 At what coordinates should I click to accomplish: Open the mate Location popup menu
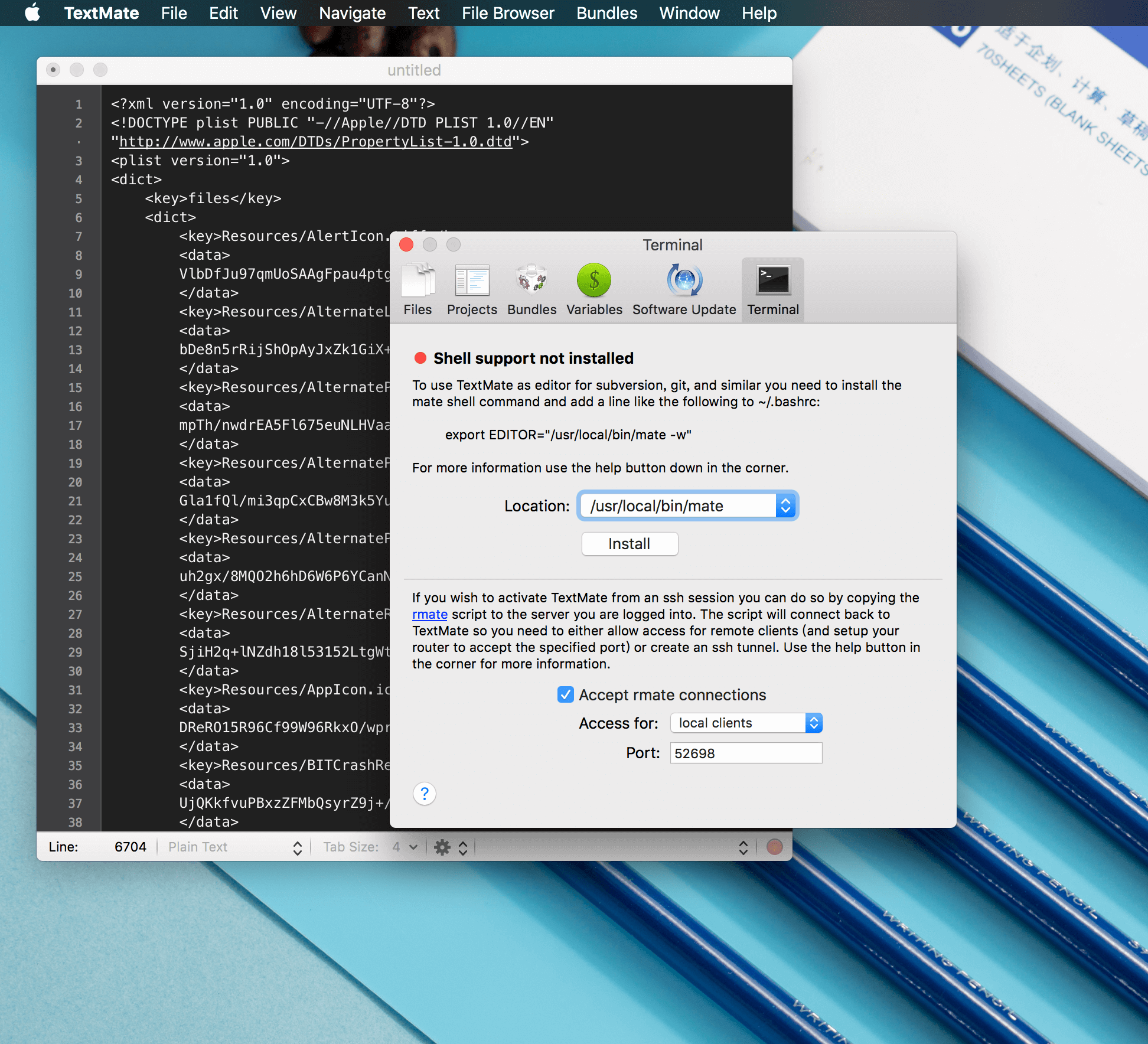click(x=785, y=505)
